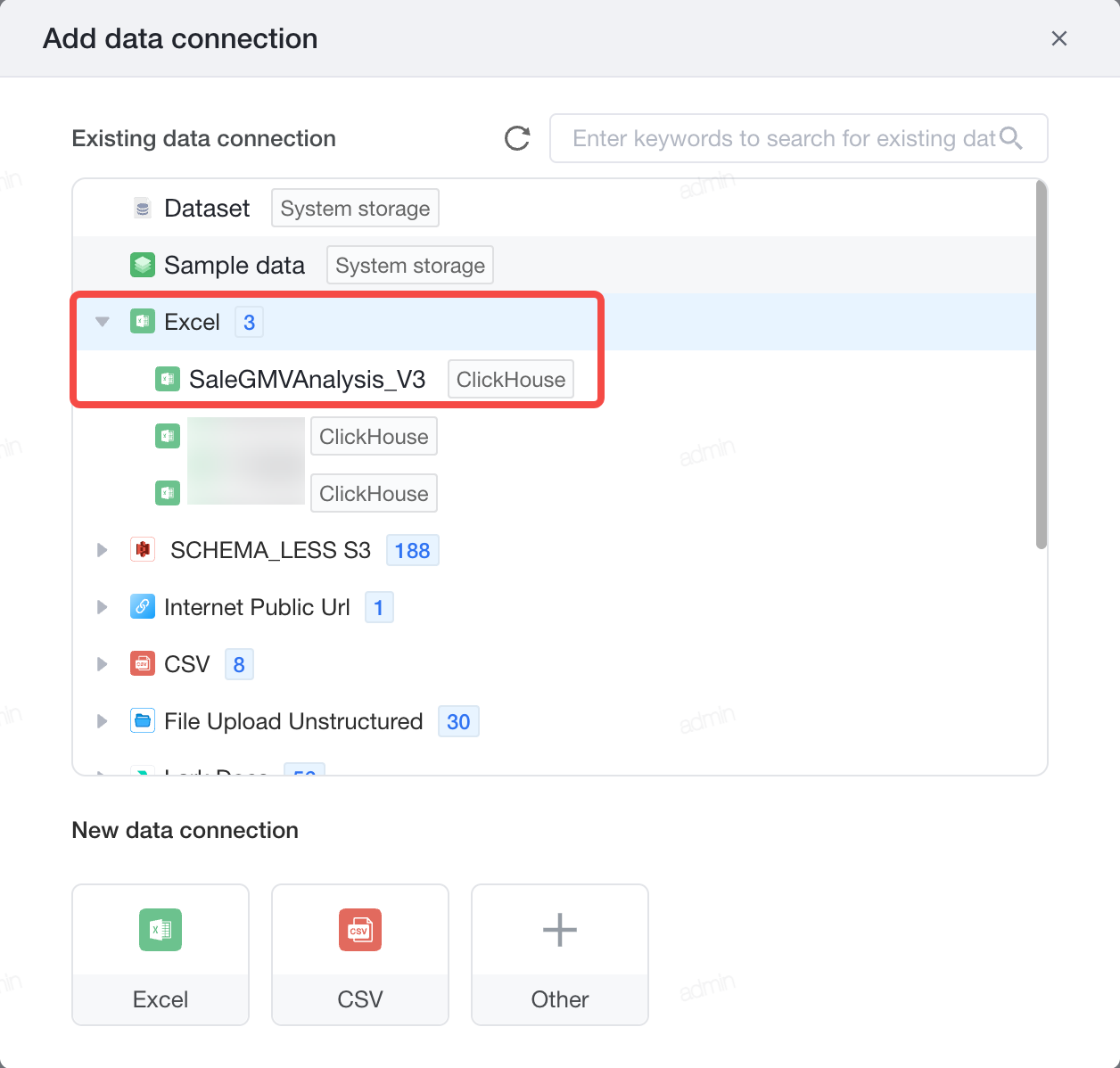Click the SCHEMA_LESS S3 icon
The width and height of the screenshot is (1120, 1068).
click(x=143, y=550)
